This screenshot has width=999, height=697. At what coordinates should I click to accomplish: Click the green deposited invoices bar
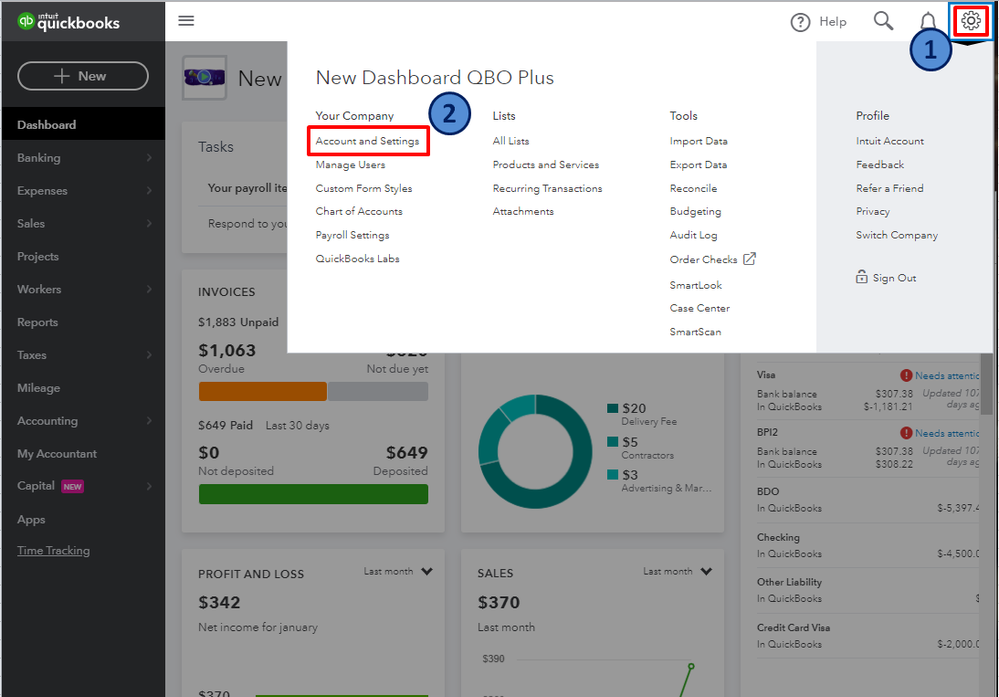pyautogui.click(x=313, y=494)
